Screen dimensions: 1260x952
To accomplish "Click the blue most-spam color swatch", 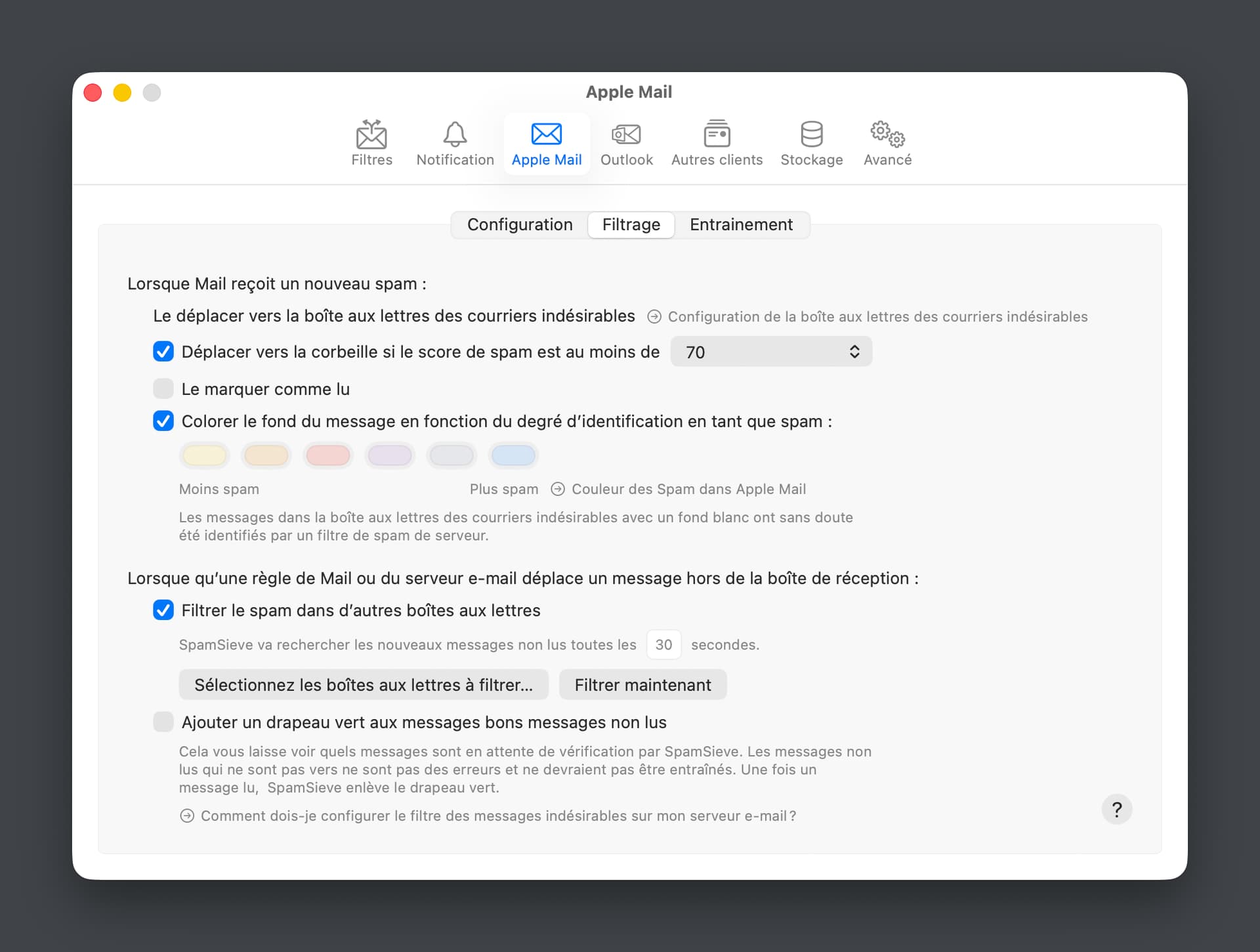I will (x=513, y=455).
